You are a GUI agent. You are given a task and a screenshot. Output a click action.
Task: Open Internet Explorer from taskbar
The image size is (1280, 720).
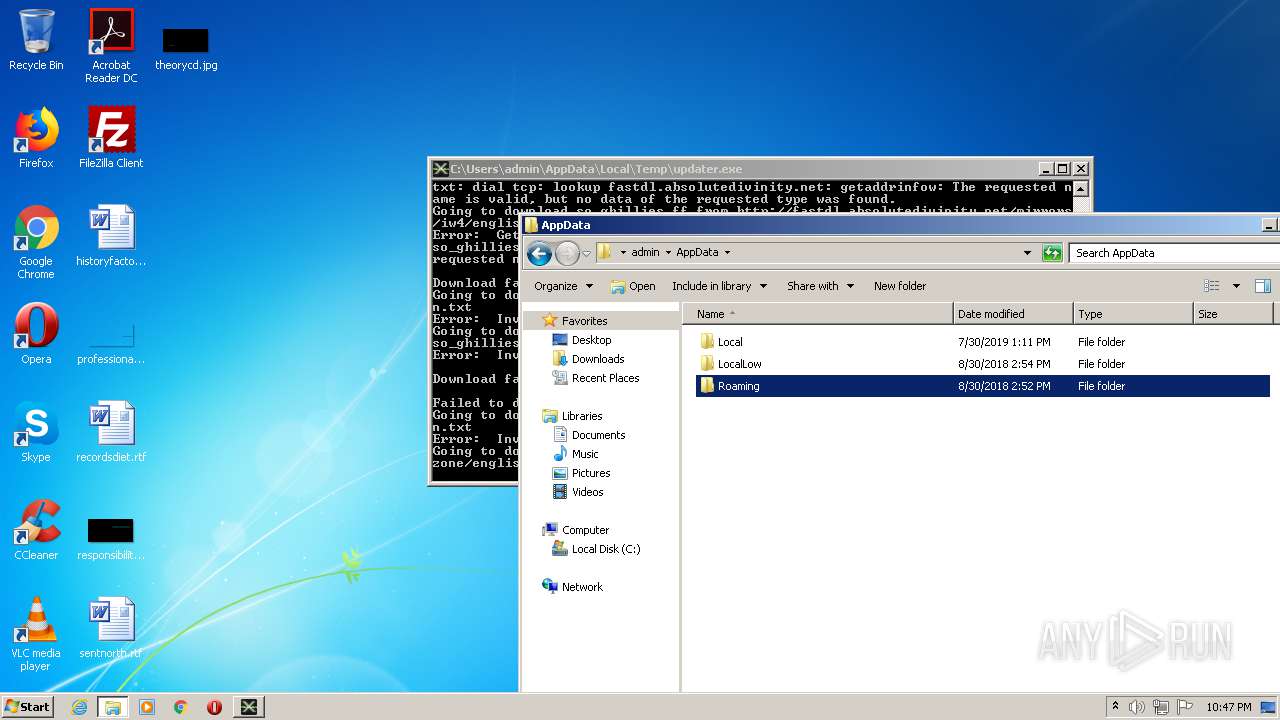click(79, 707)
